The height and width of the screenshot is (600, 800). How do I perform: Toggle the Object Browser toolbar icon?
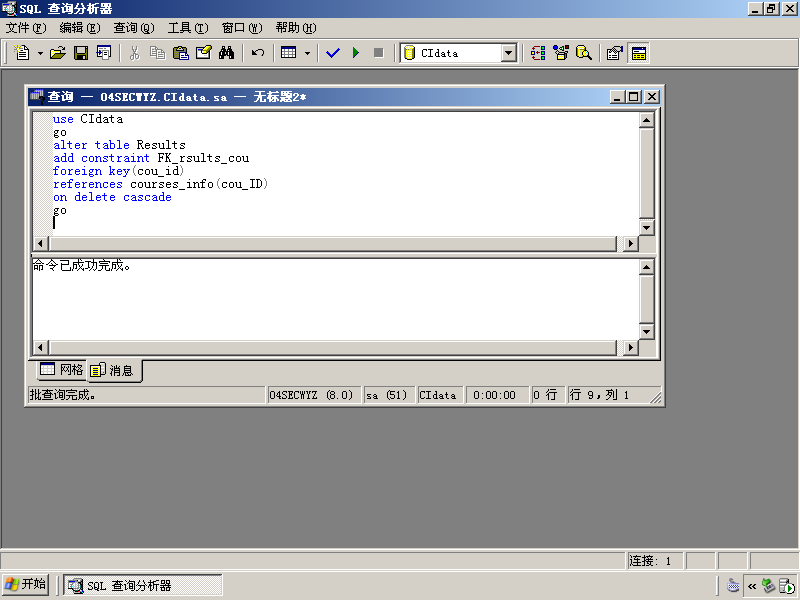561,53
